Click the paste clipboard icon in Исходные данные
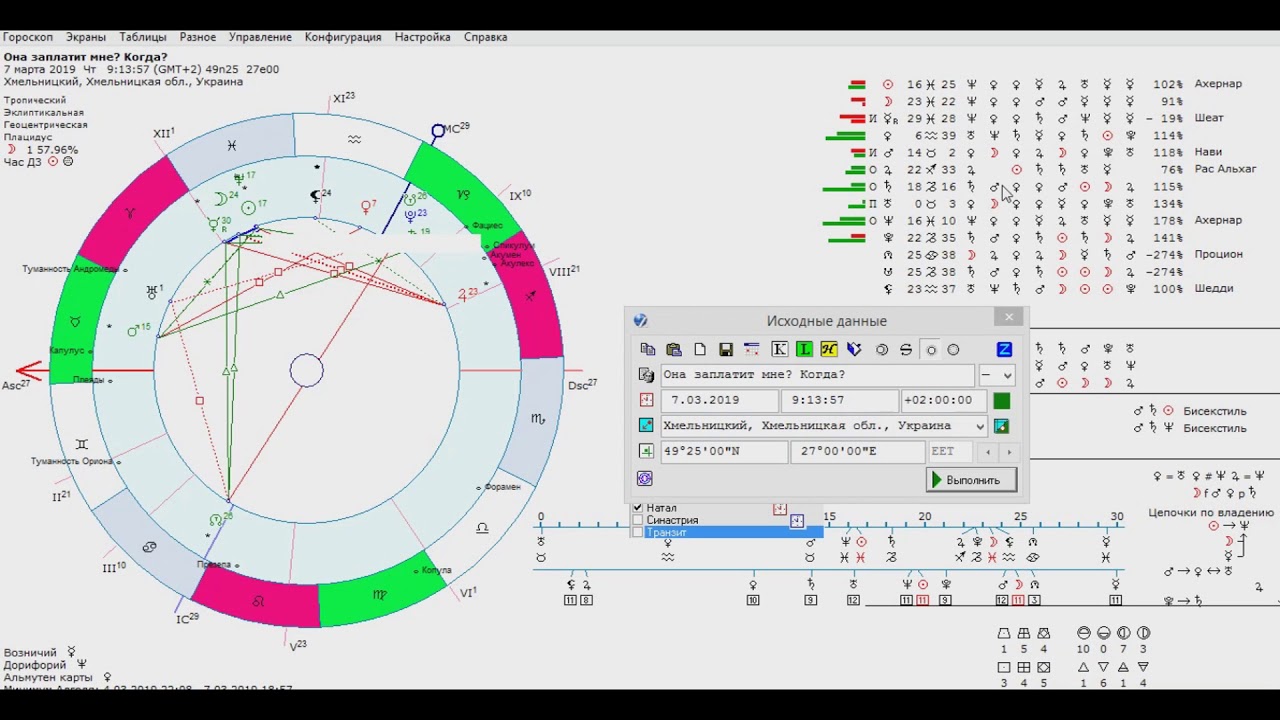The width and height of the screenshot is (1280, 720). point(674,349)
